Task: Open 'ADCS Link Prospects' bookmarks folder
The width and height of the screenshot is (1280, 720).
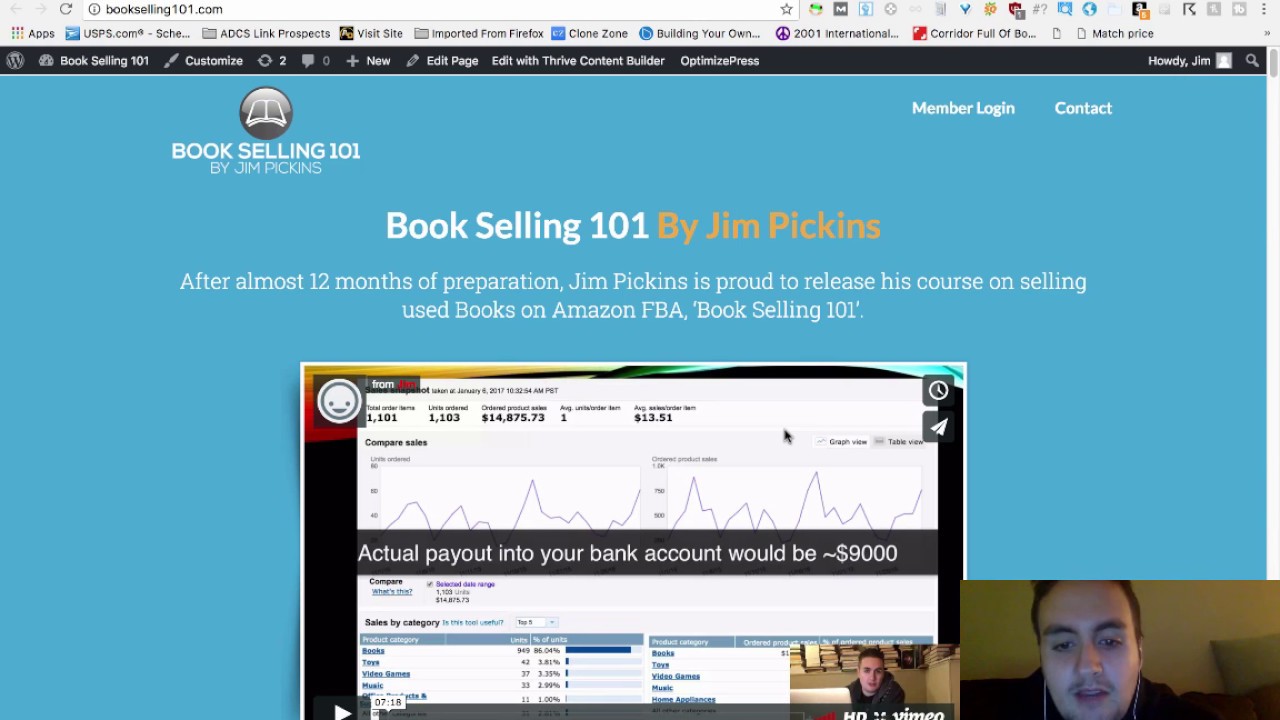Action: (266, 33)
